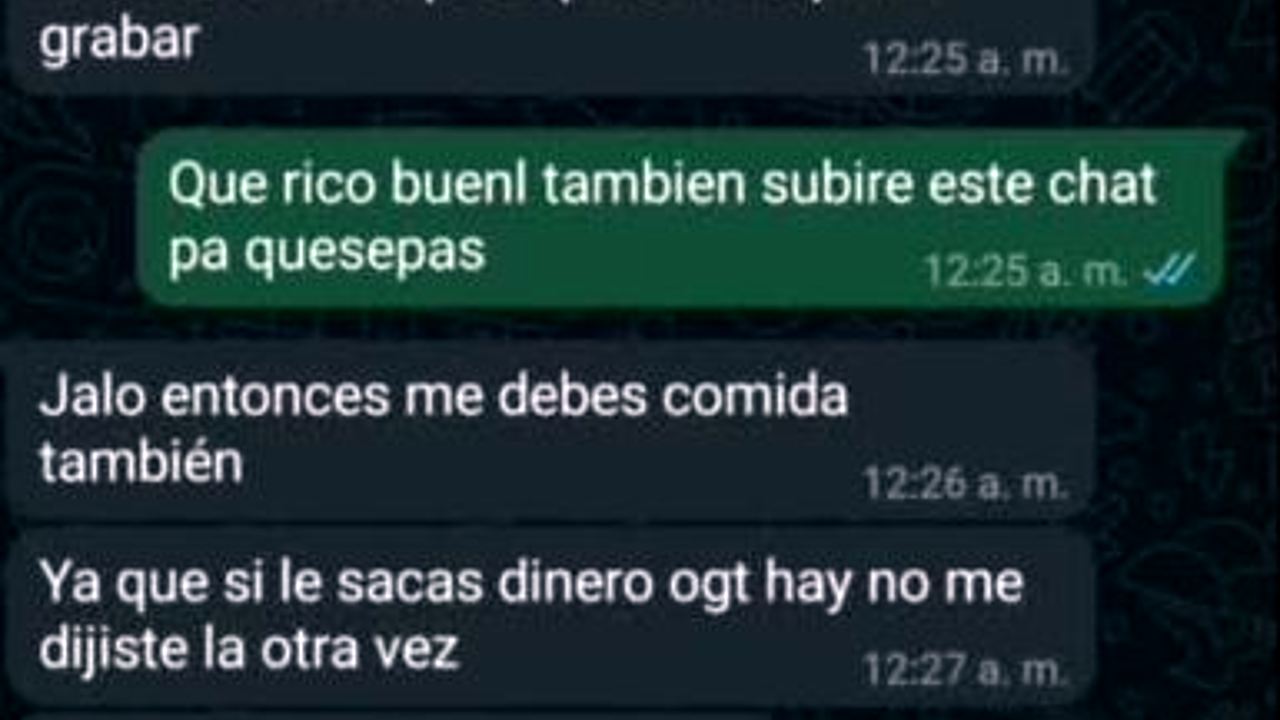The image size is (1280, 720).
Task: Click the word "dinero"
Action: pyautogui.click(x=575, y=583)
